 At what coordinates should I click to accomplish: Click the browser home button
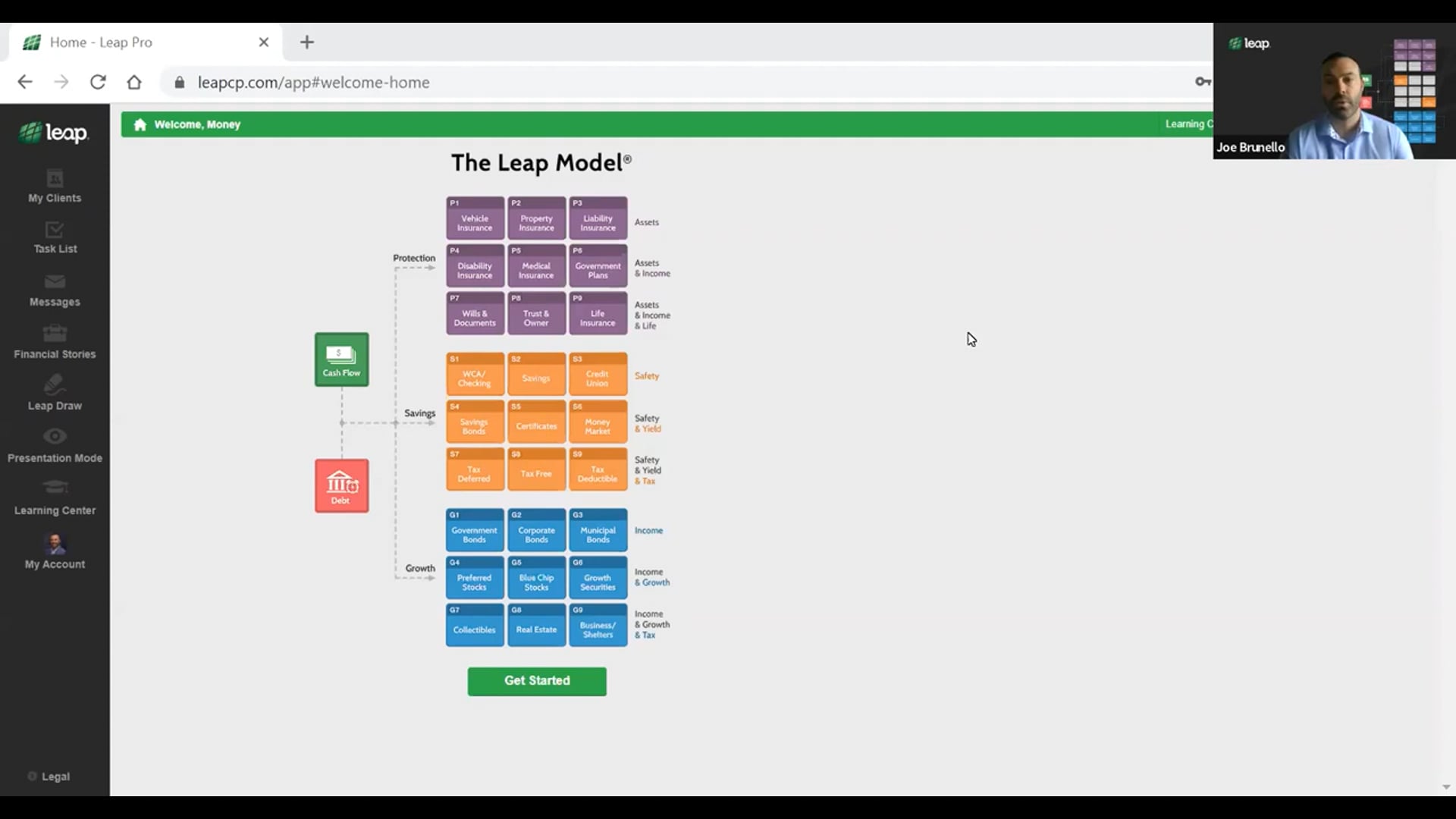(134, 82)
